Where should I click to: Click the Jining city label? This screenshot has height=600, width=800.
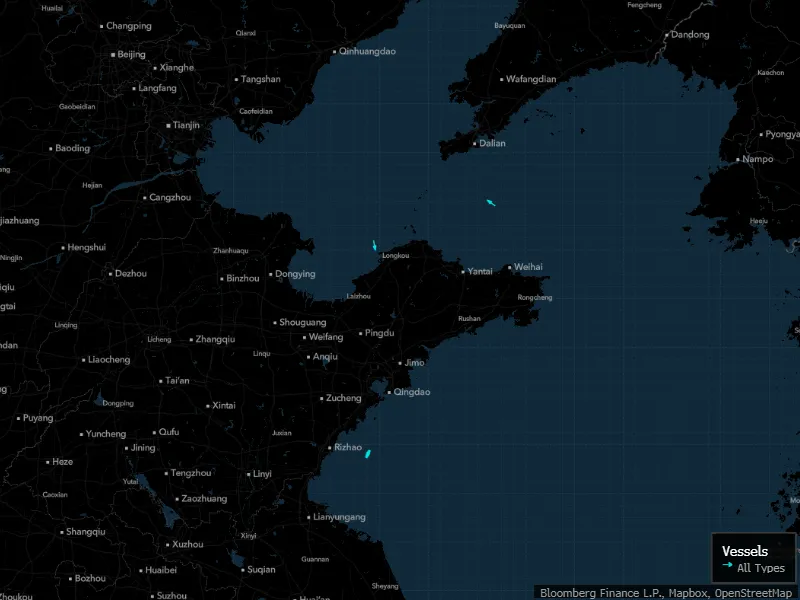click(143, 448)
